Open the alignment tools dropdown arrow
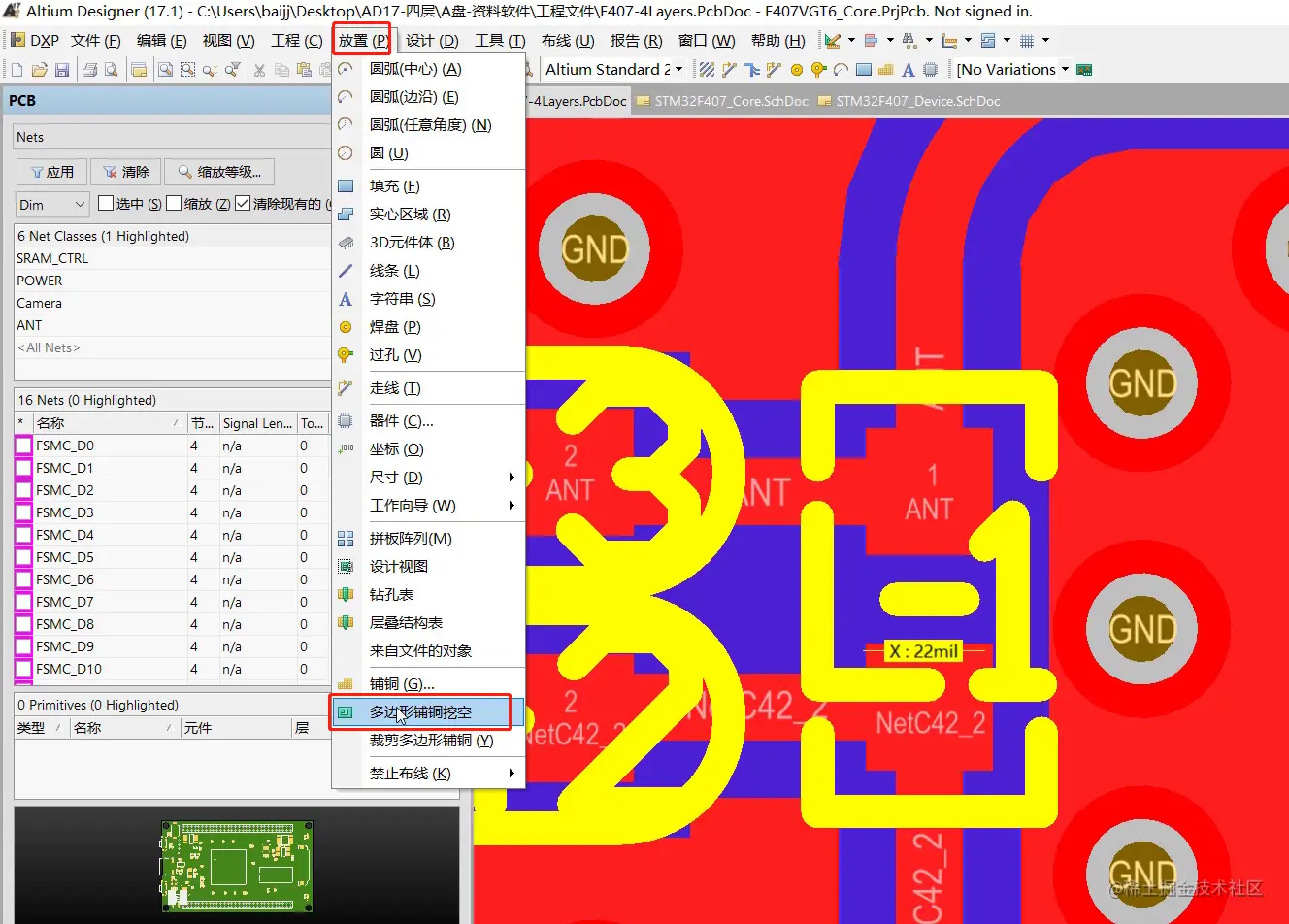Screen dimensions: 1289x924 (x=890, y=41)
